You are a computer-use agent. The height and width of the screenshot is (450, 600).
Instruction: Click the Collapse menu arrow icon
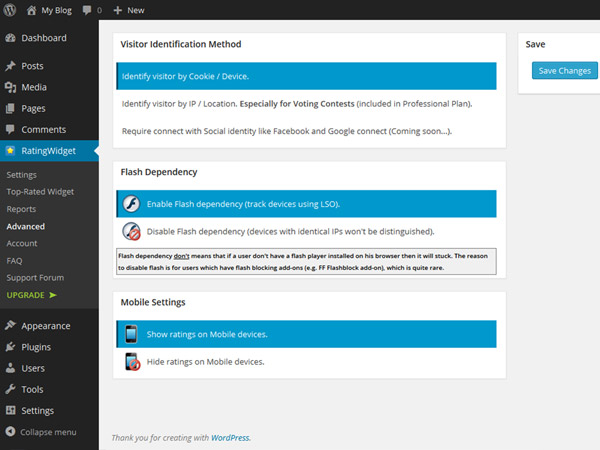(10, 432)
